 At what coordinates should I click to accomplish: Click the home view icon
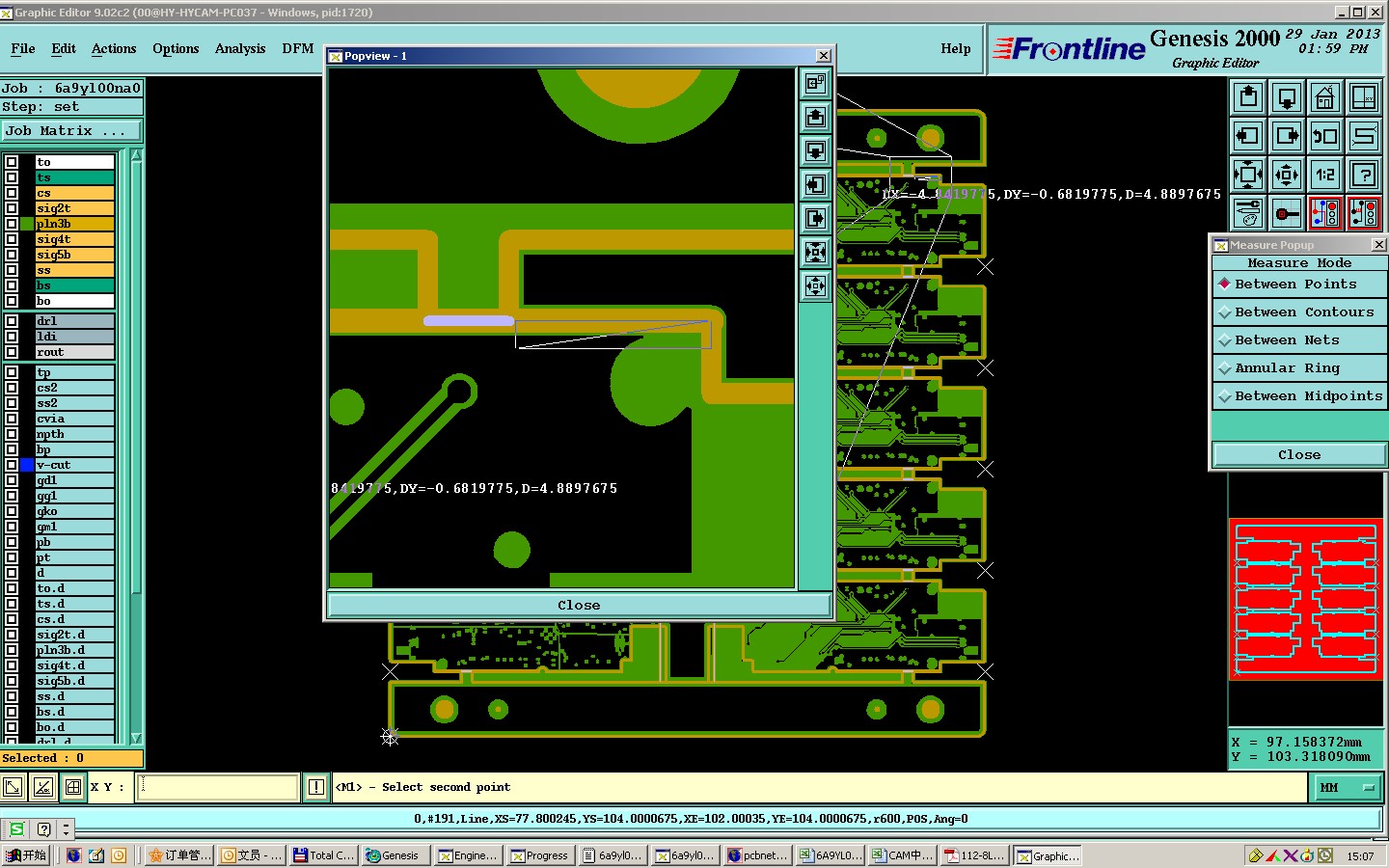point(1325,97)
